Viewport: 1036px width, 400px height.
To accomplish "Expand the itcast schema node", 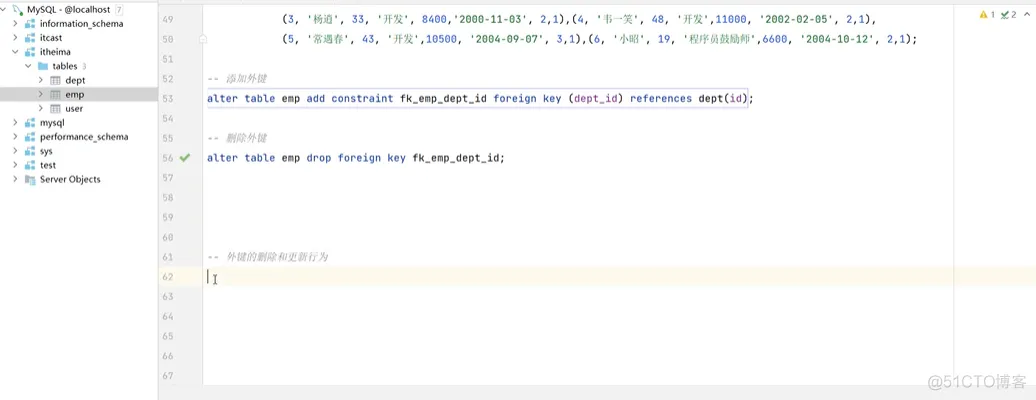I will [x=15, y=38].
